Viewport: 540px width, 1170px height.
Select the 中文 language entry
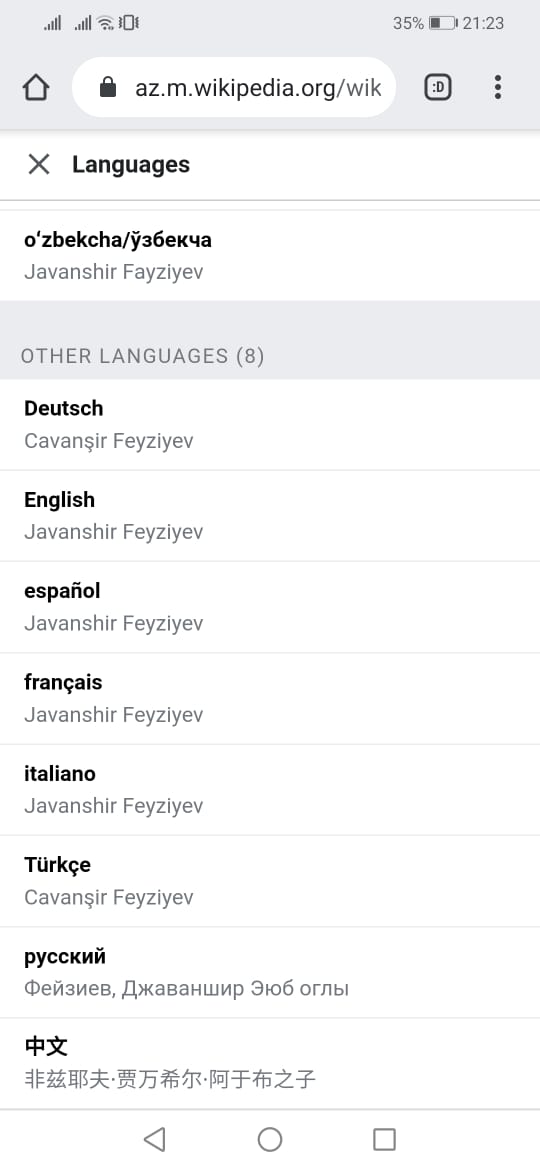coord(270,1063)
